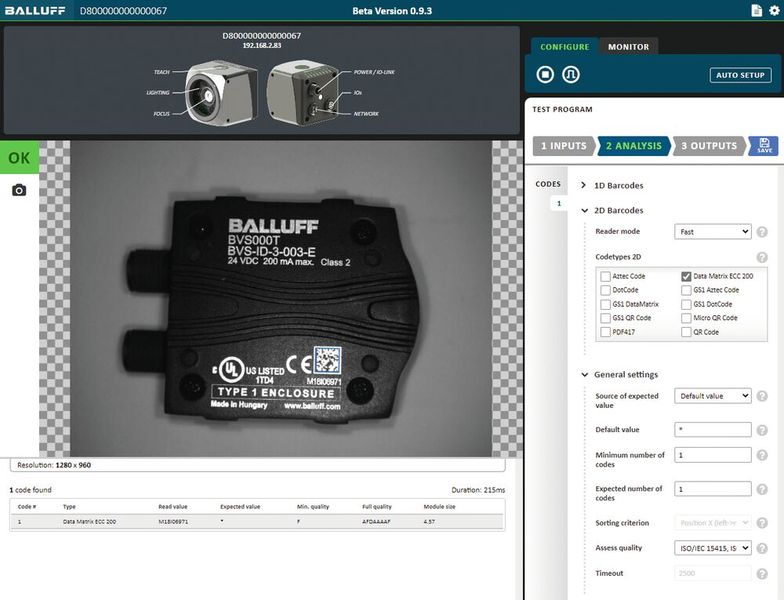Enable PDF417 checkbox

click(x=606, y=332)
